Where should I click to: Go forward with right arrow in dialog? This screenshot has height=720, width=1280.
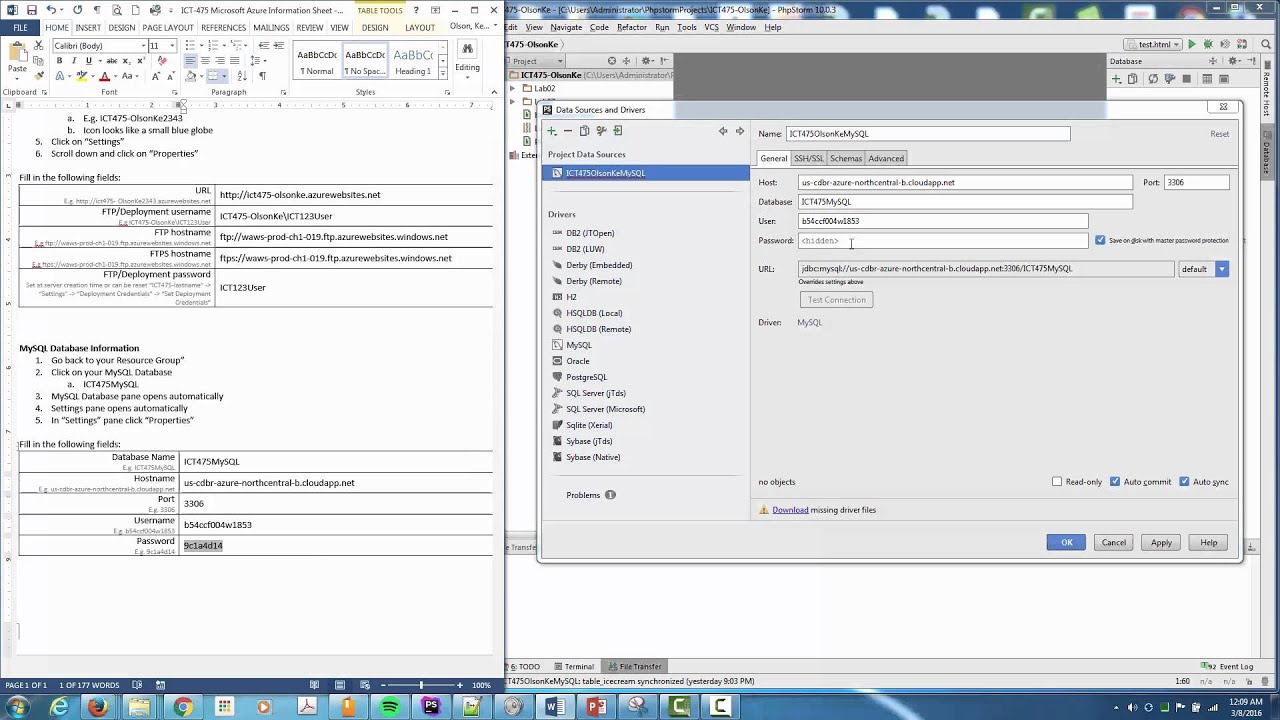(740, 131)
